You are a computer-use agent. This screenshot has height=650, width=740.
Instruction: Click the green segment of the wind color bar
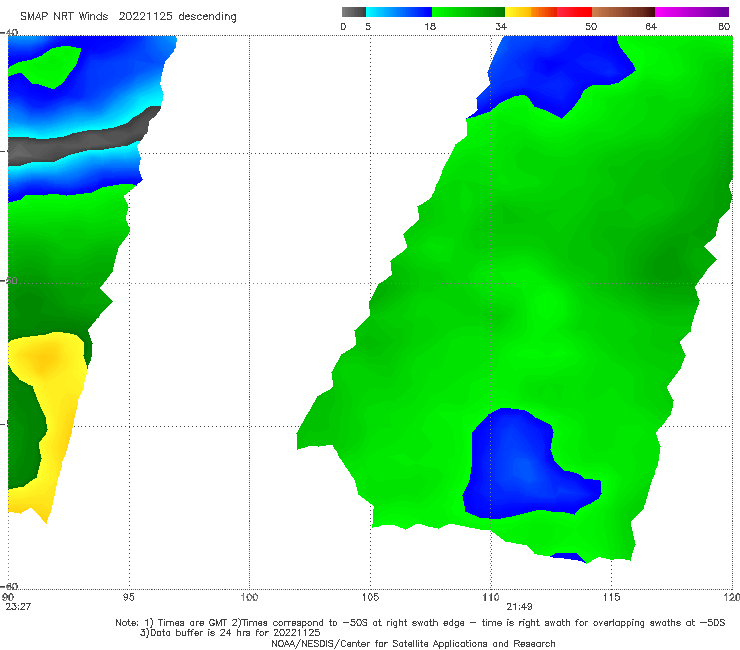[468, 12]
